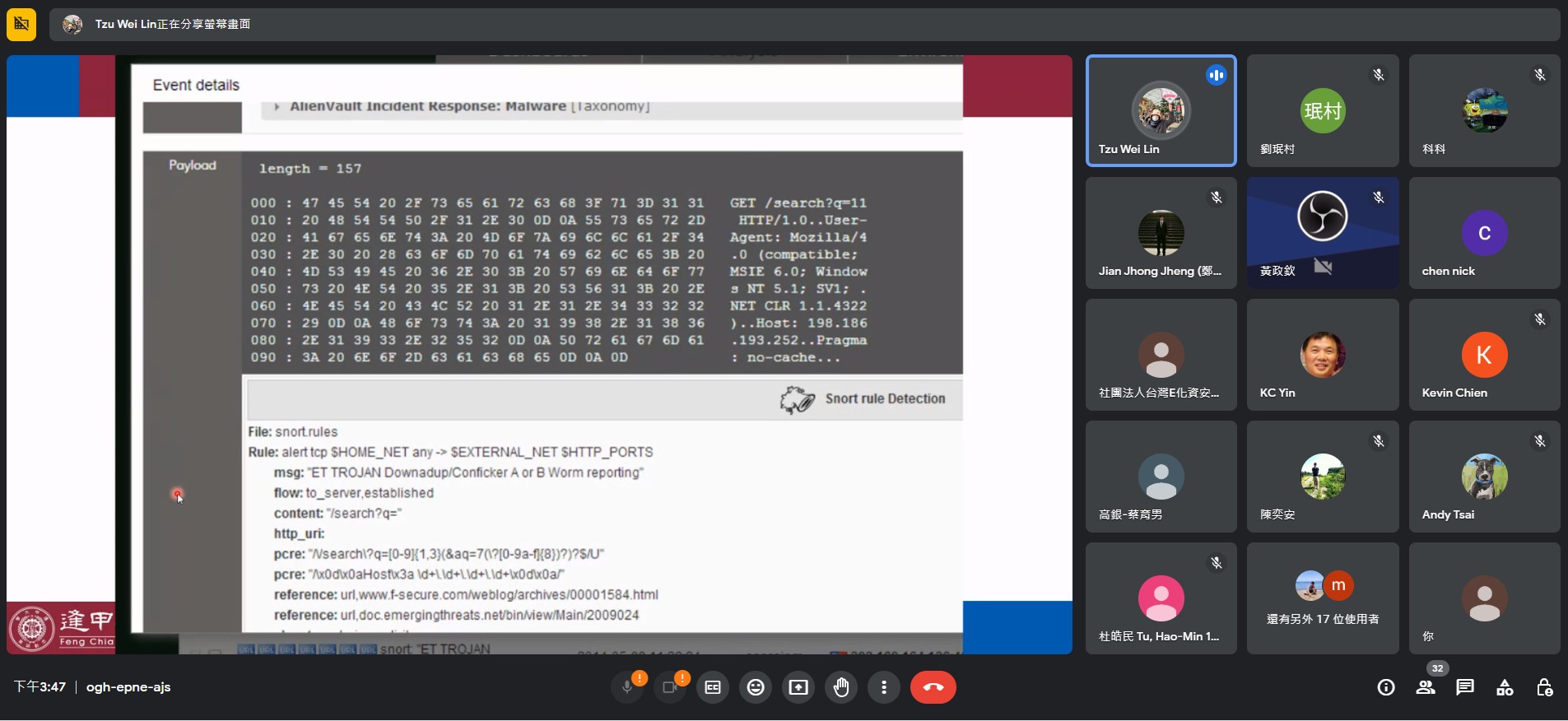Open the three-dot more options menu
This screenshot has height=721, width=1568.
click(884, 687)
